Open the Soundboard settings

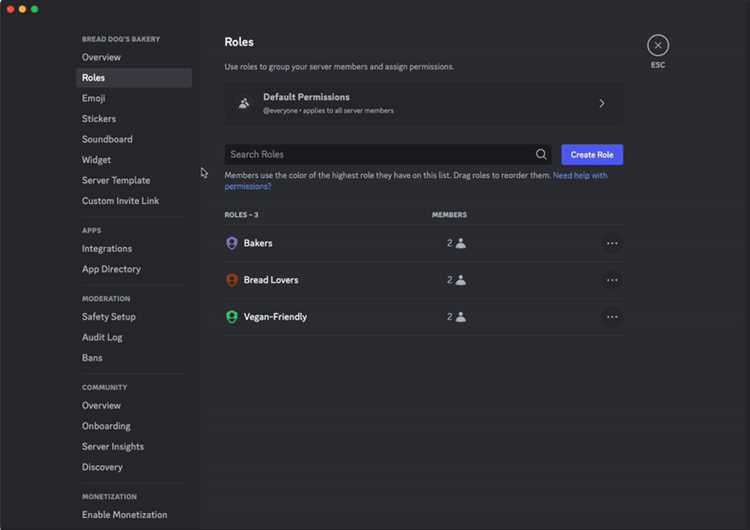[107, 139]
